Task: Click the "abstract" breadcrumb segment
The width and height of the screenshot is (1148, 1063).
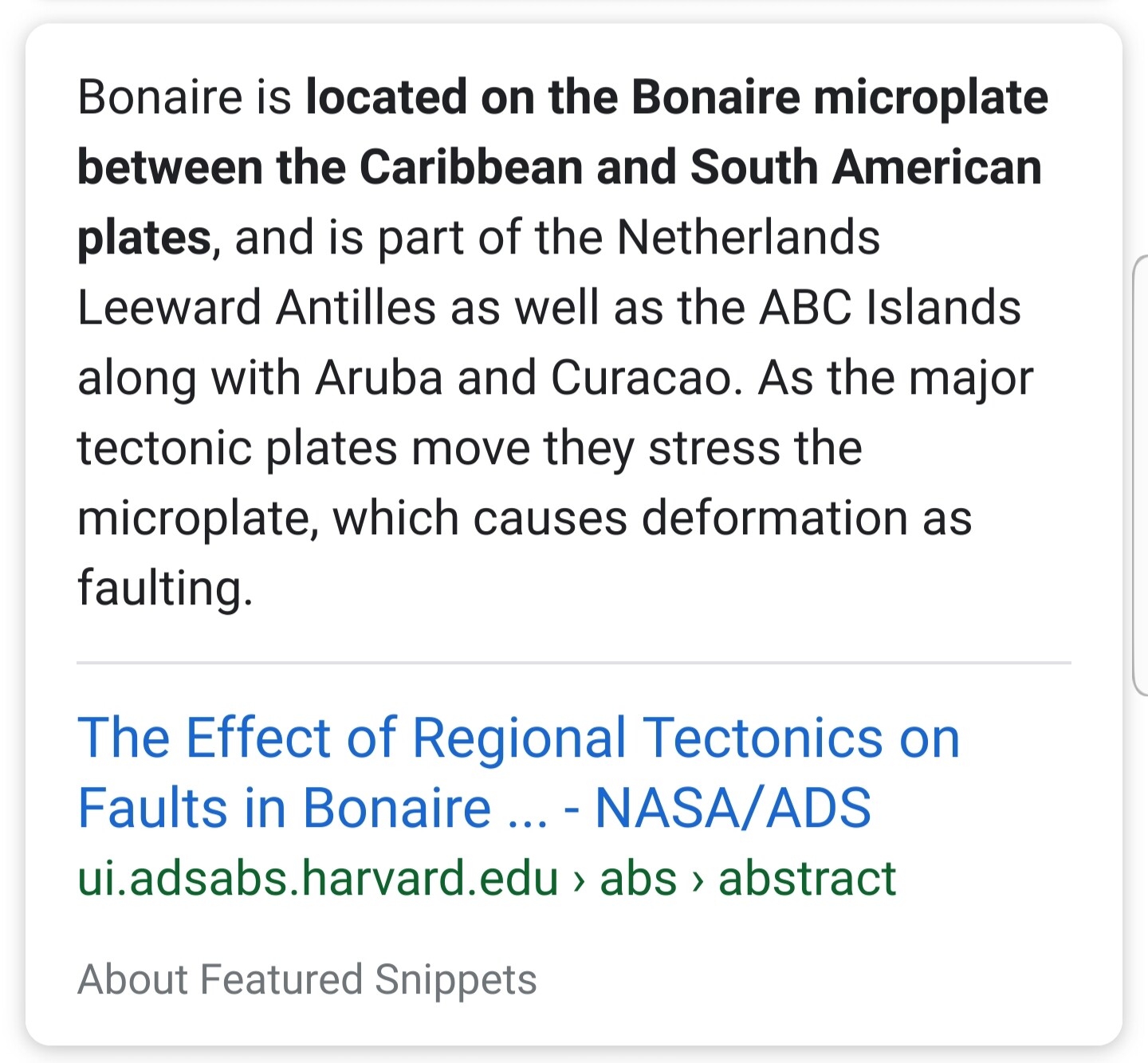Action: (x=807, y=878)
